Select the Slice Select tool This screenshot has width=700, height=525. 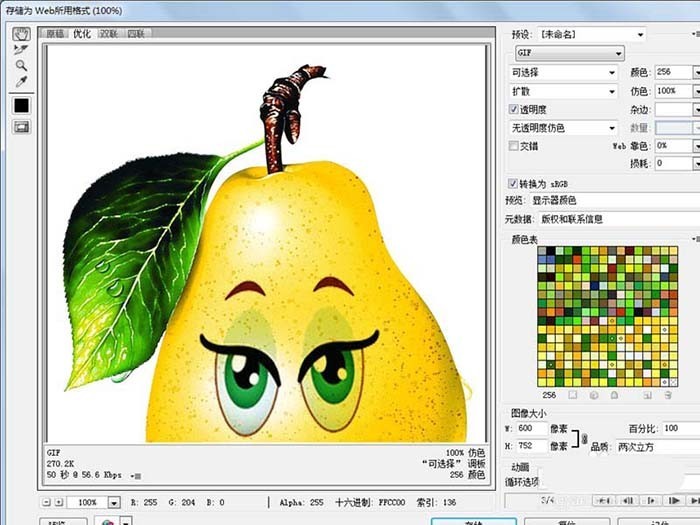[x=21, y=50]
